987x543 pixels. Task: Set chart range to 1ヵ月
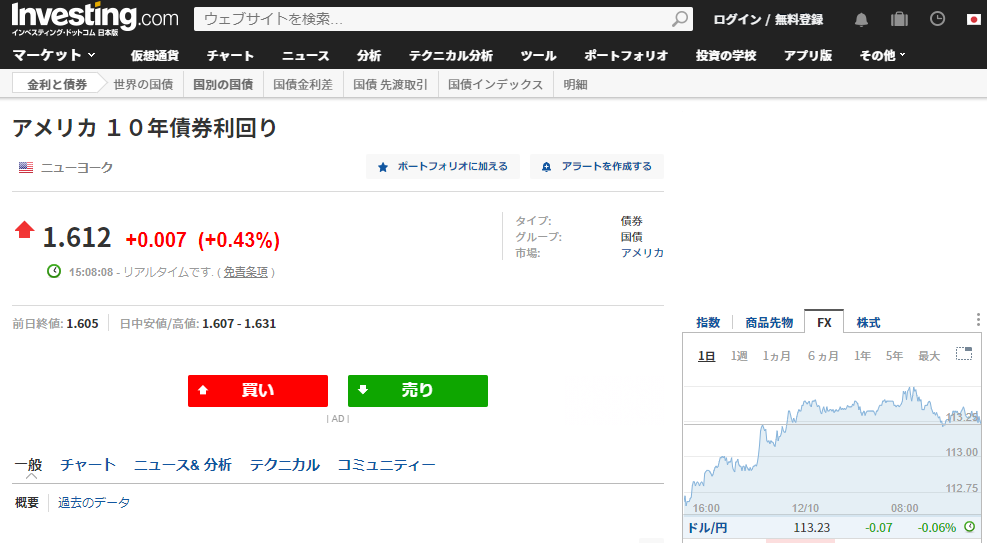coord(777,356)
